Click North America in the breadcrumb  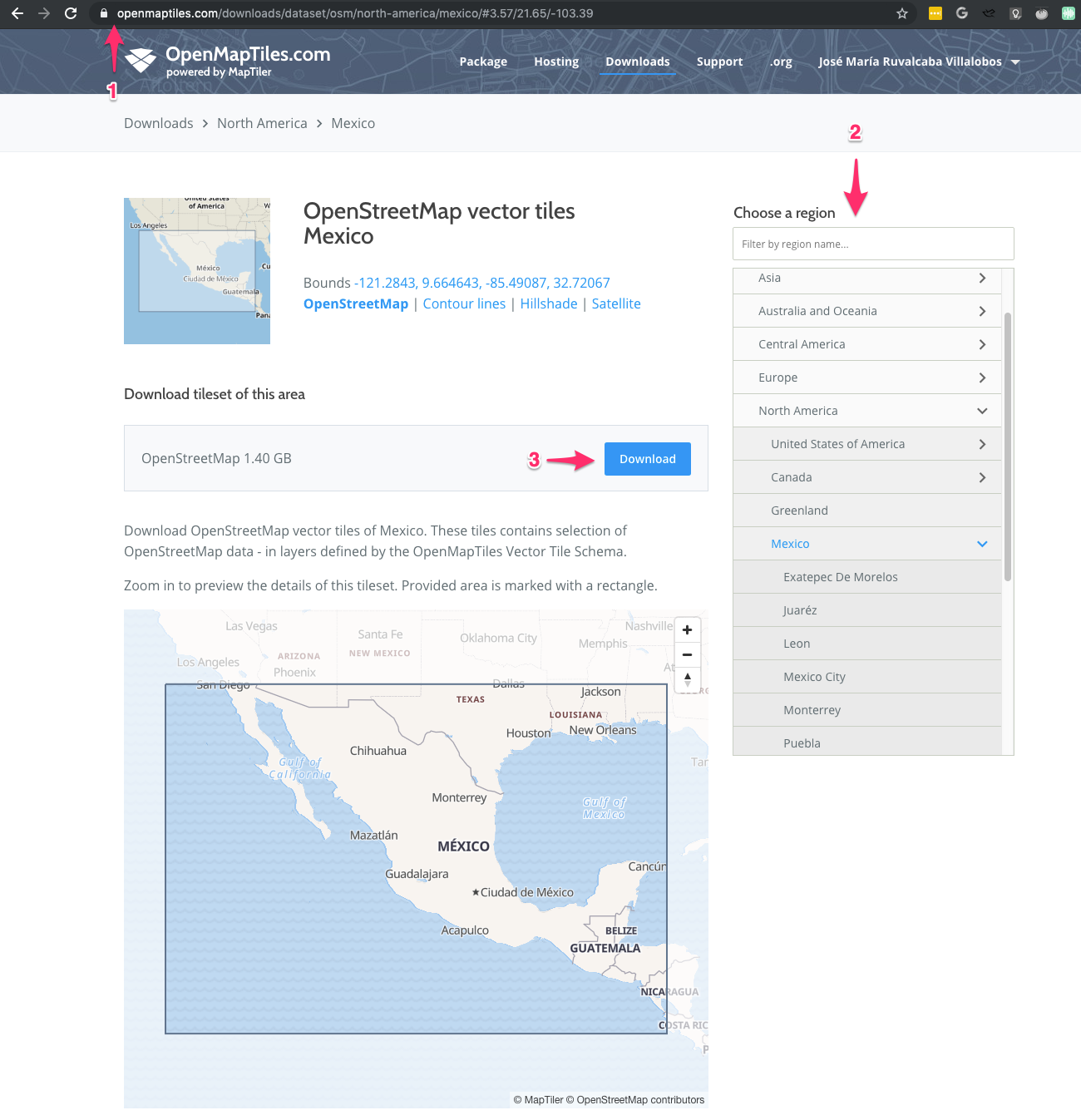click(262, 123)
